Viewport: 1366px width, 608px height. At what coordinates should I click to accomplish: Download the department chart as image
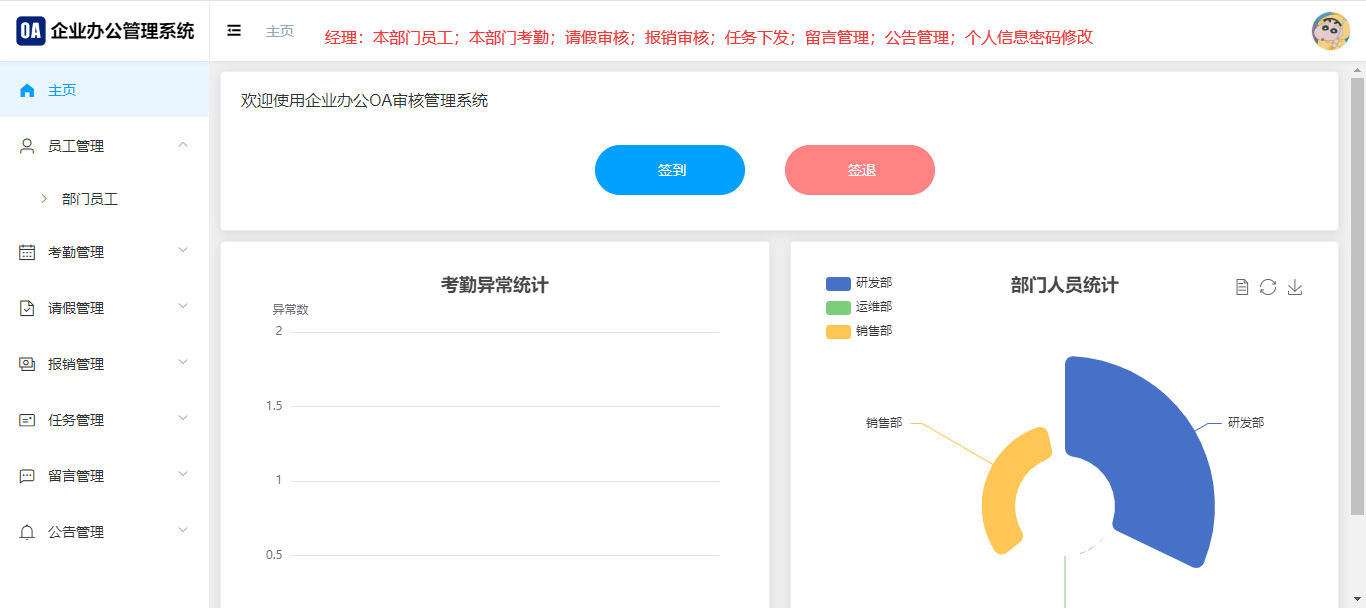pyautogui.click(x=1295, y=287)
